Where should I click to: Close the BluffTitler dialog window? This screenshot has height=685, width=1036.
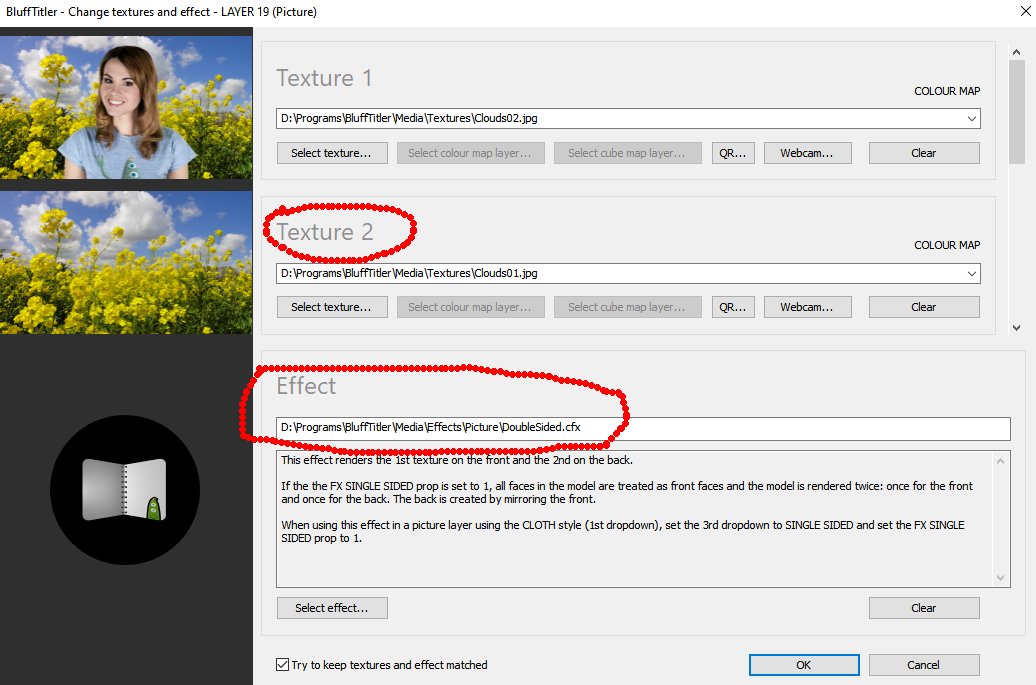click(x=1025, y=11)
